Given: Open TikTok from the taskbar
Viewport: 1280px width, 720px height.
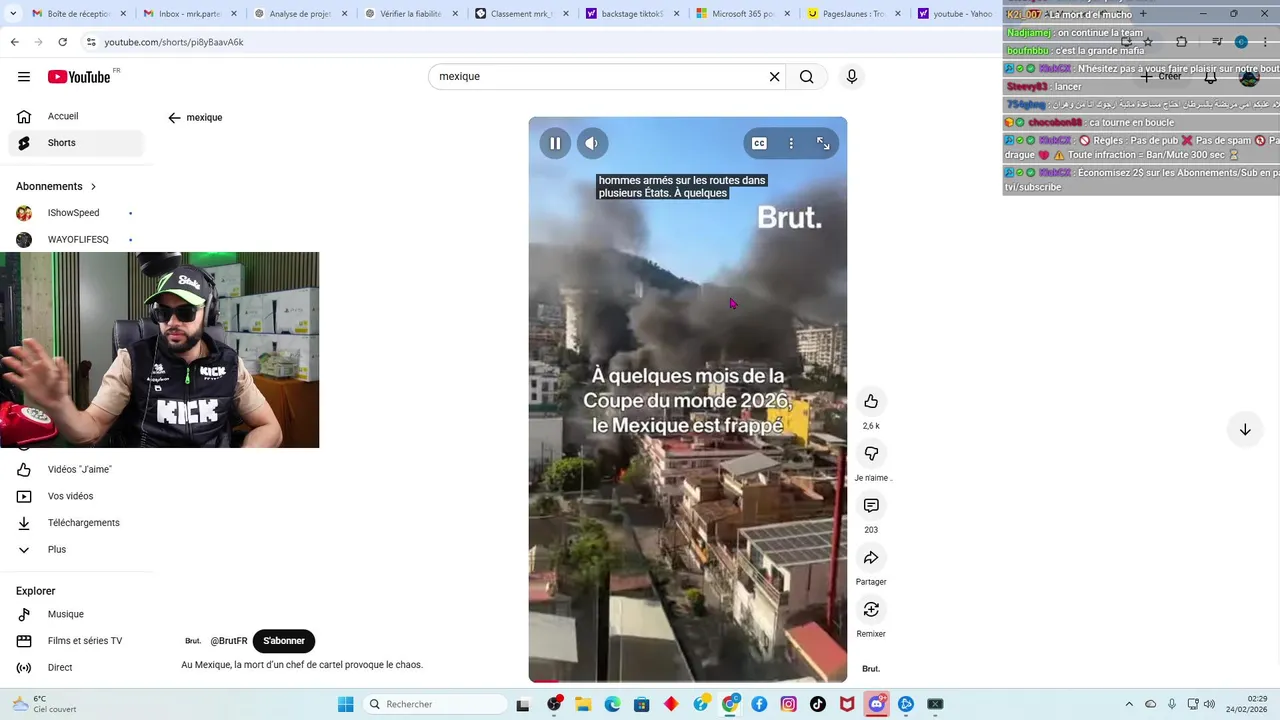Looking at the screenshot, I should click(818, 704).
